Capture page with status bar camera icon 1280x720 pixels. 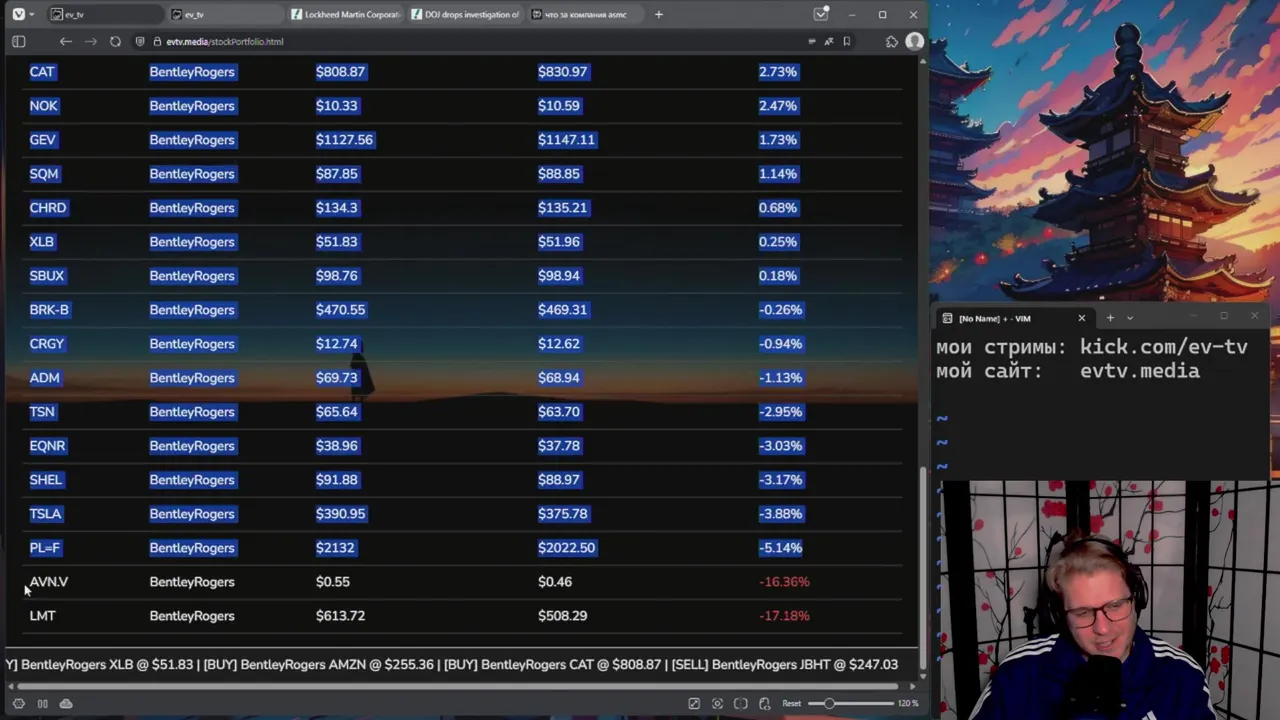click(x=717, y=703)
